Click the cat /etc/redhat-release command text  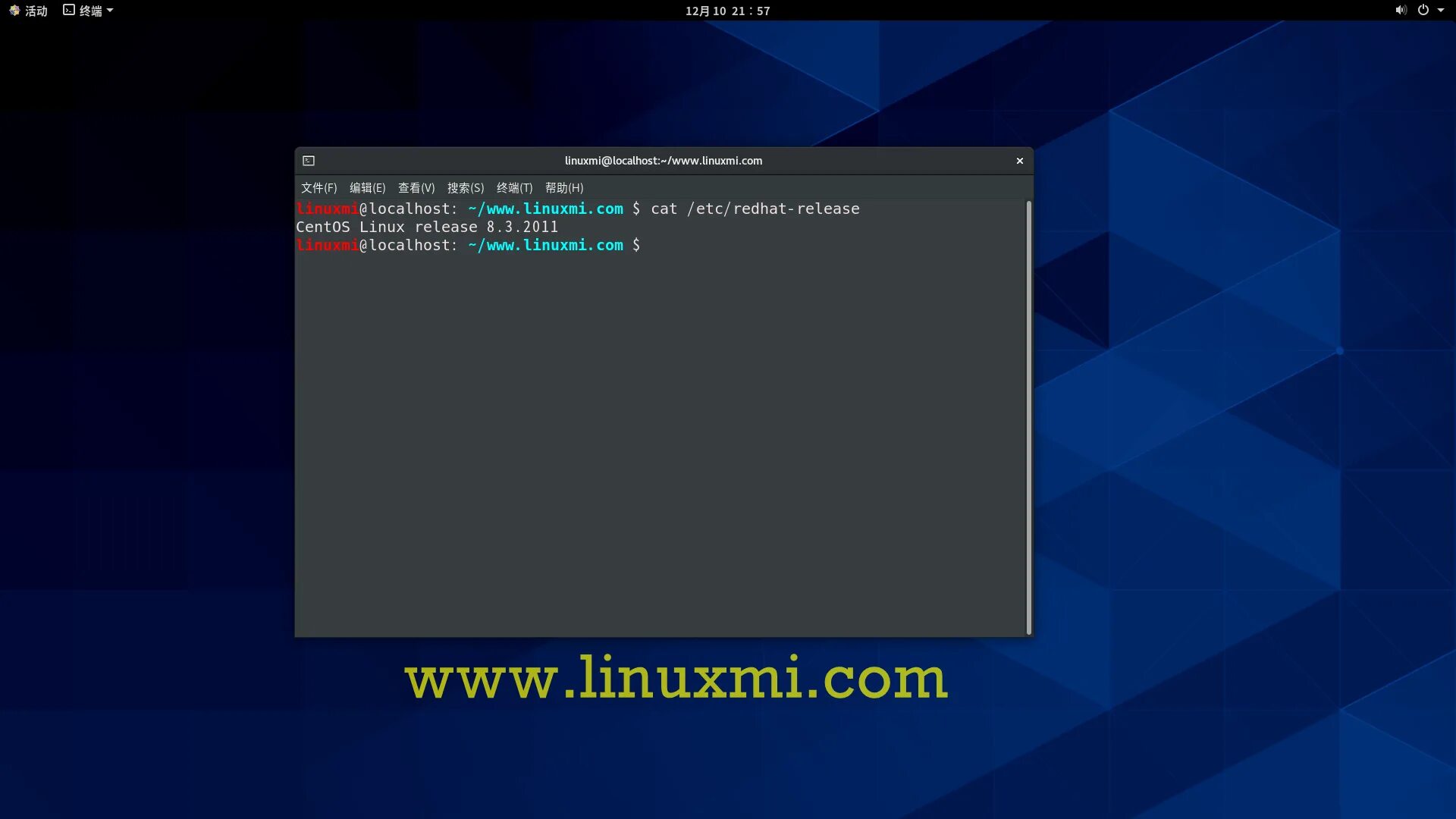755,209
